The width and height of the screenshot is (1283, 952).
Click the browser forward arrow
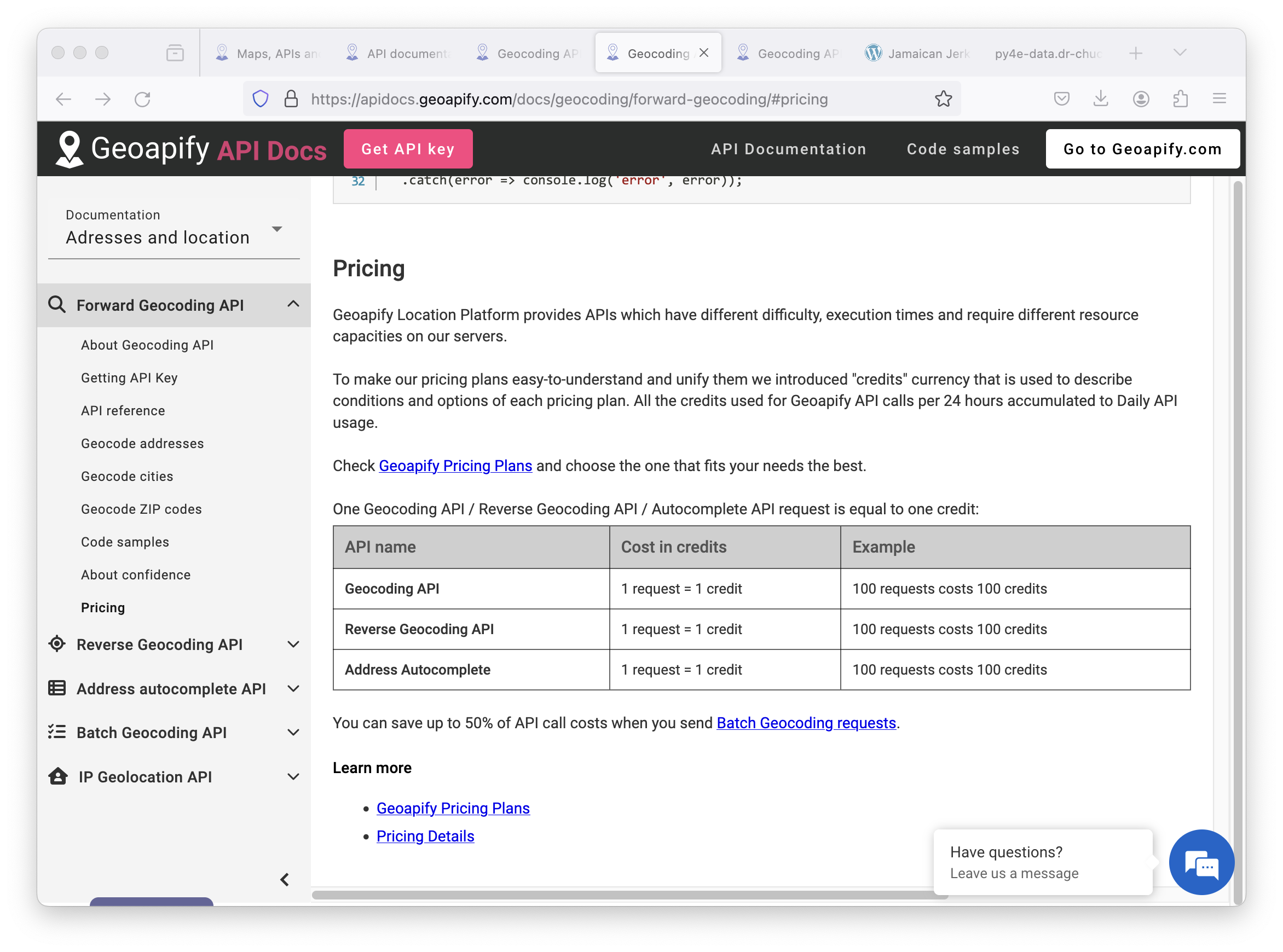[103, 99]
